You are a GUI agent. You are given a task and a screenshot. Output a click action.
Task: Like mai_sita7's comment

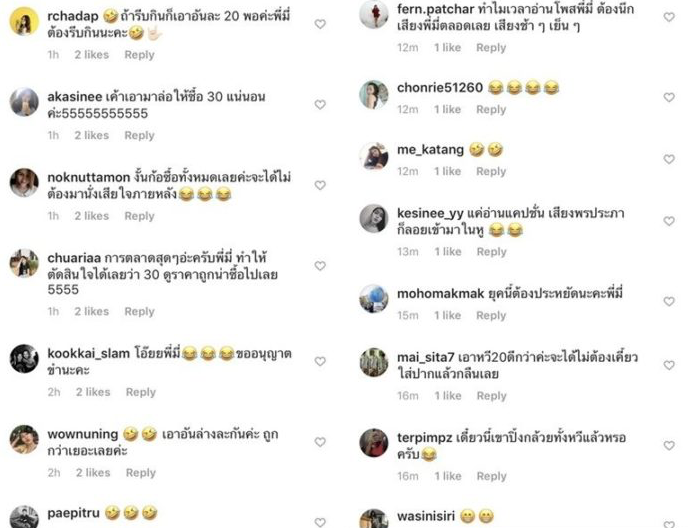pos(669,365)
